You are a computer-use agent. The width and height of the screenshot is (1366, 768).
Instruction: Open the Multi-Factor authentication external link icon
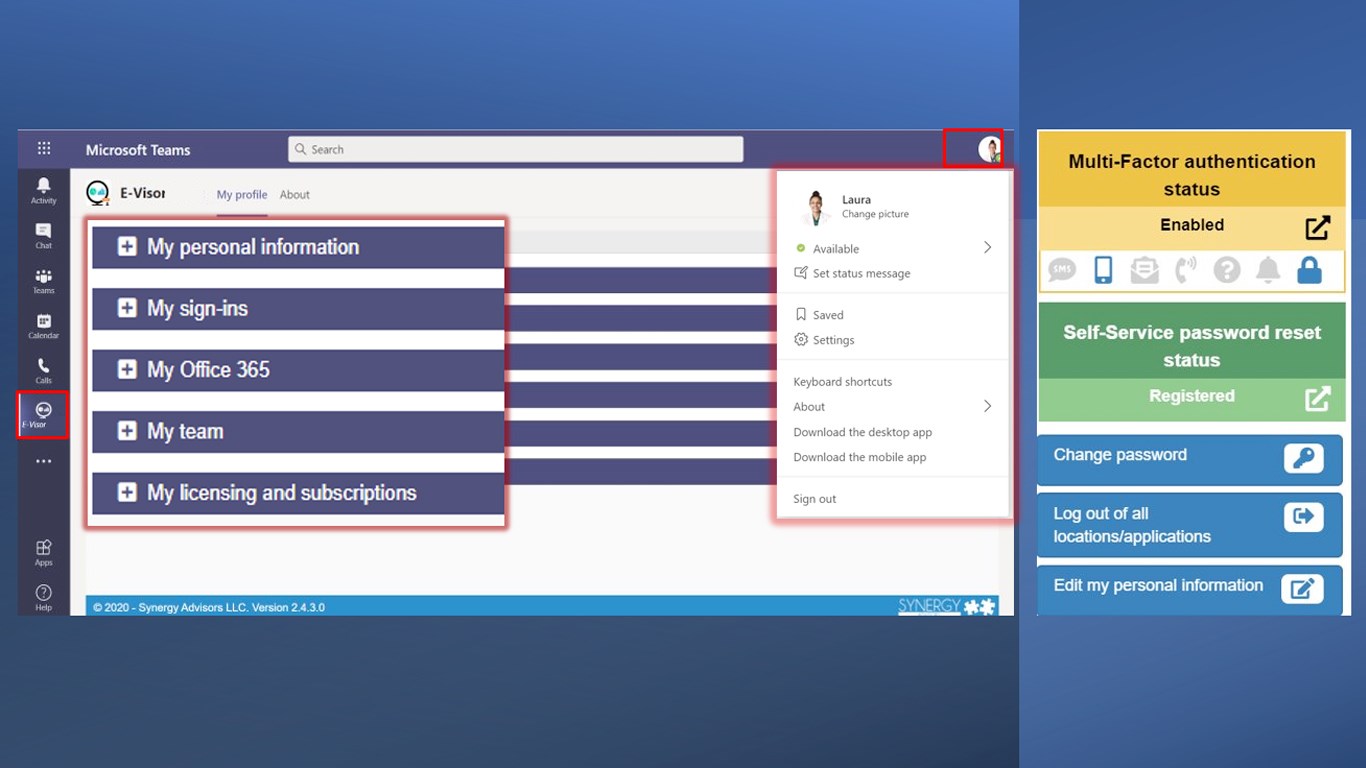tap(1318, 227)
